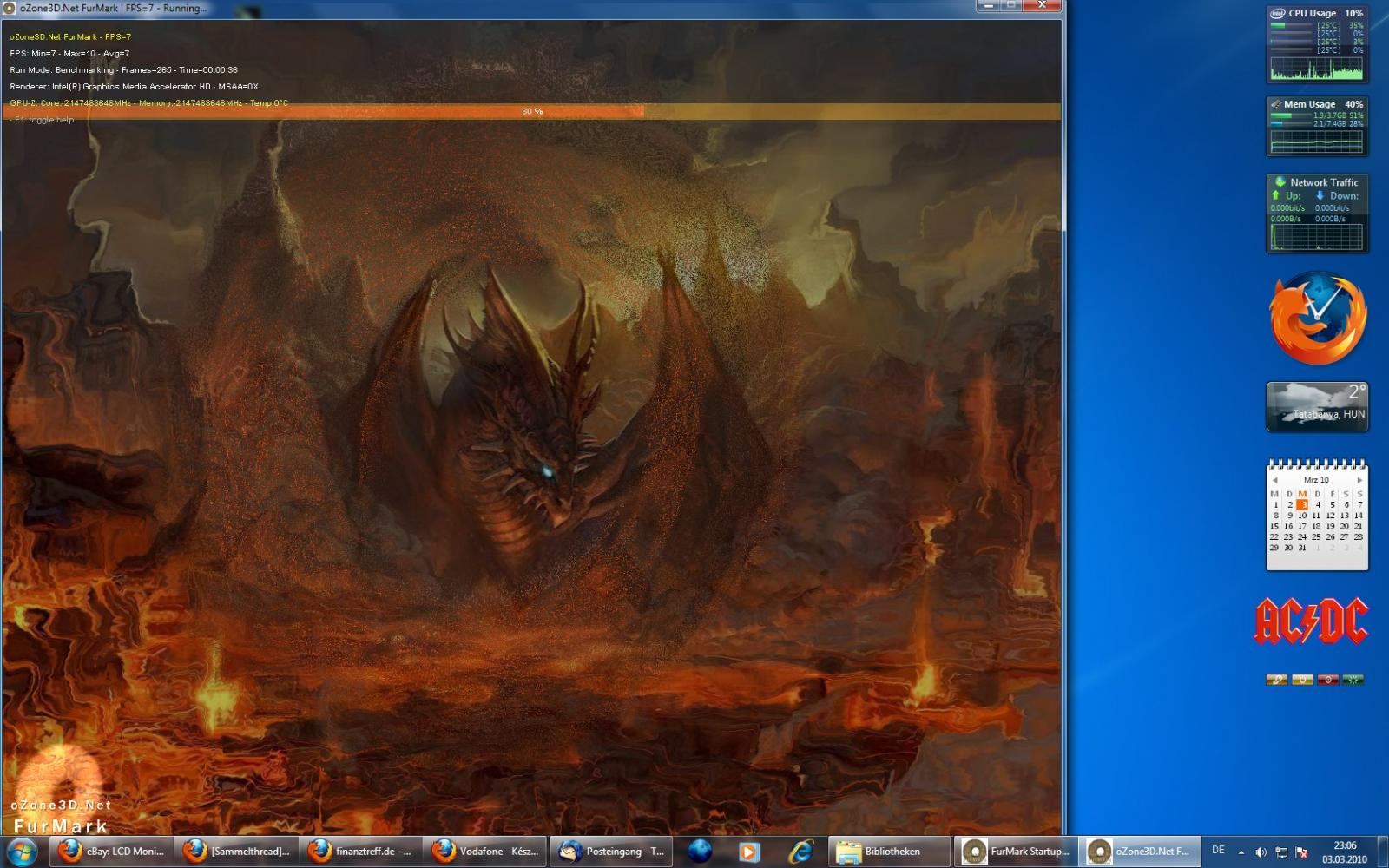The width and height of the screenshot is (1389, 868).
Task: Select day 31 in the calendar gadget
Action: point(1302,548)
